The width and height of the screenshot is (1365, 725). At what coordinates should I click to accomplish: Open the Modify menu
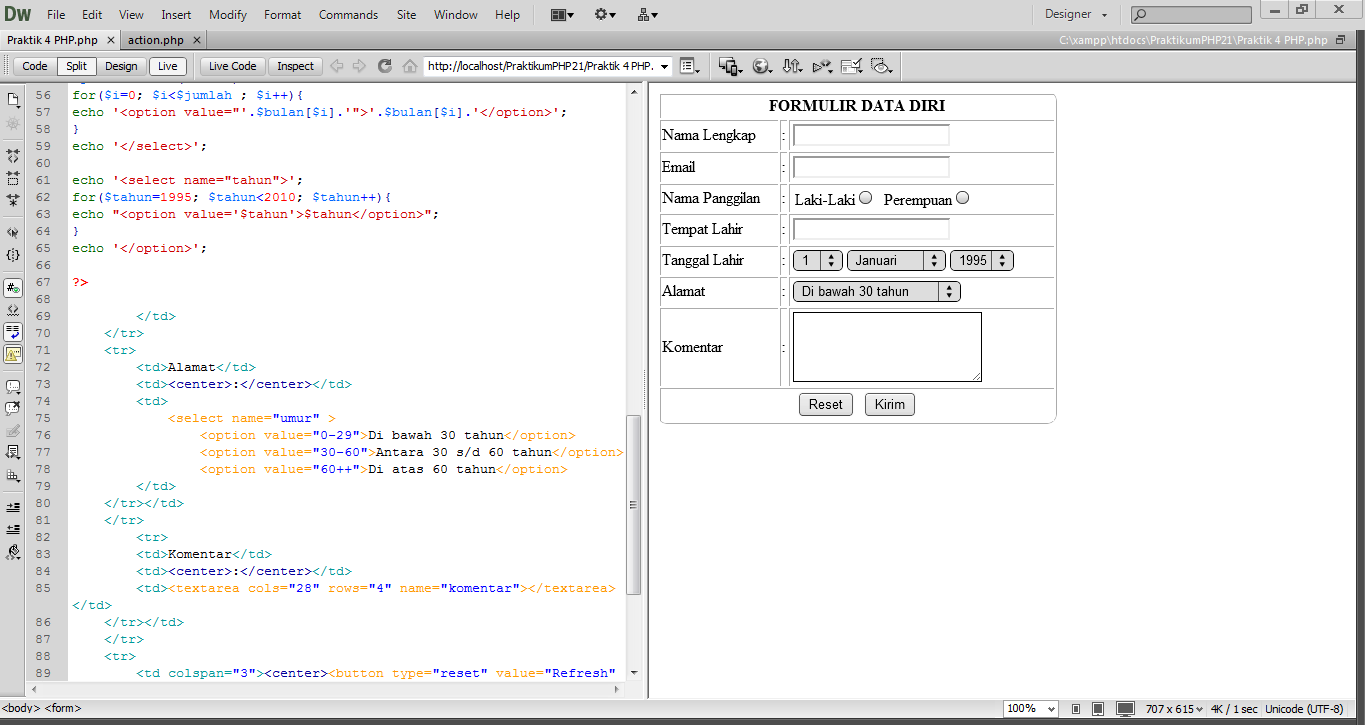coord(228,15)
